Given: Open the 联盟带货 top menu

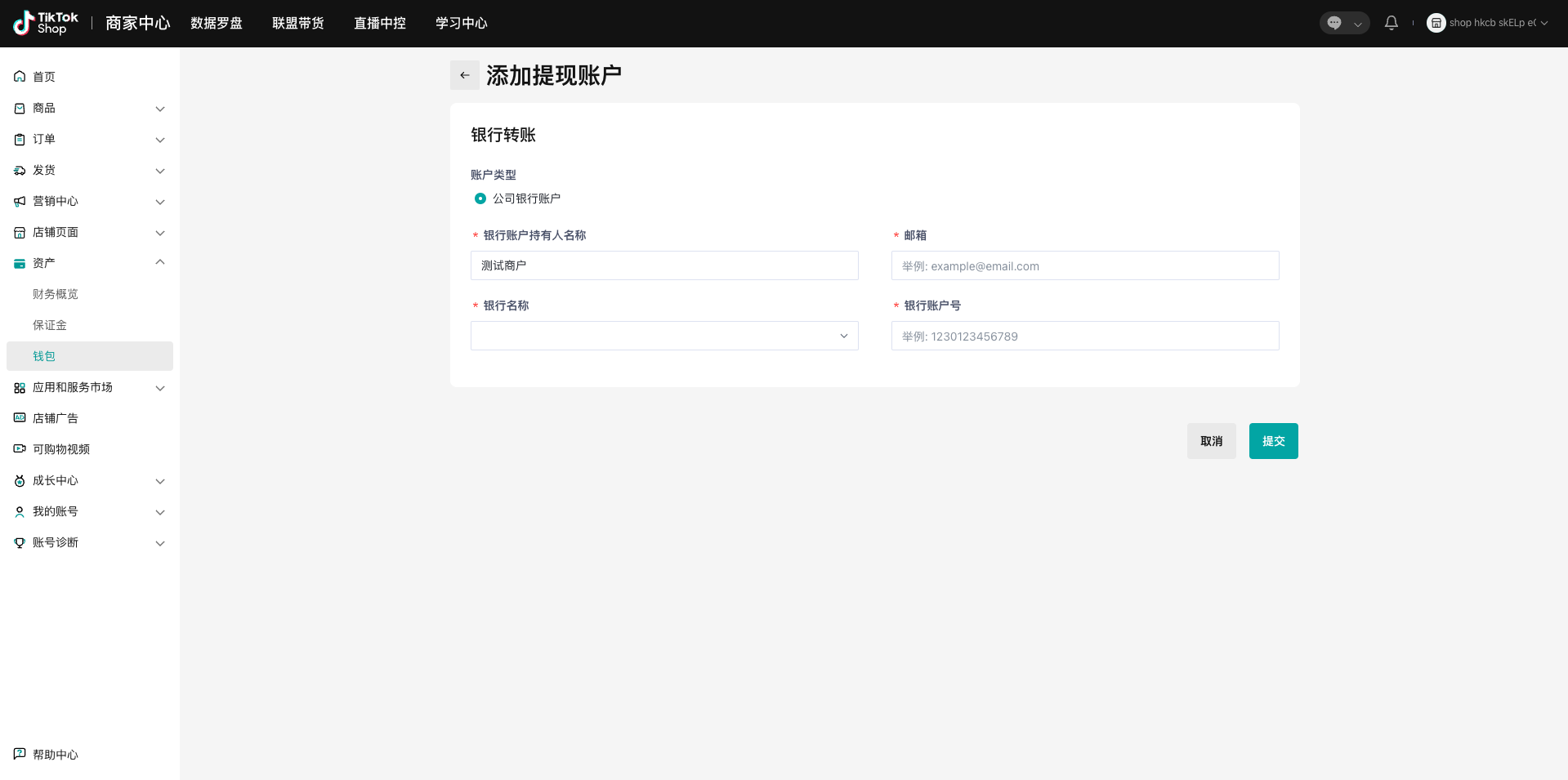Looking at the screenshot, I should [298, 23].
